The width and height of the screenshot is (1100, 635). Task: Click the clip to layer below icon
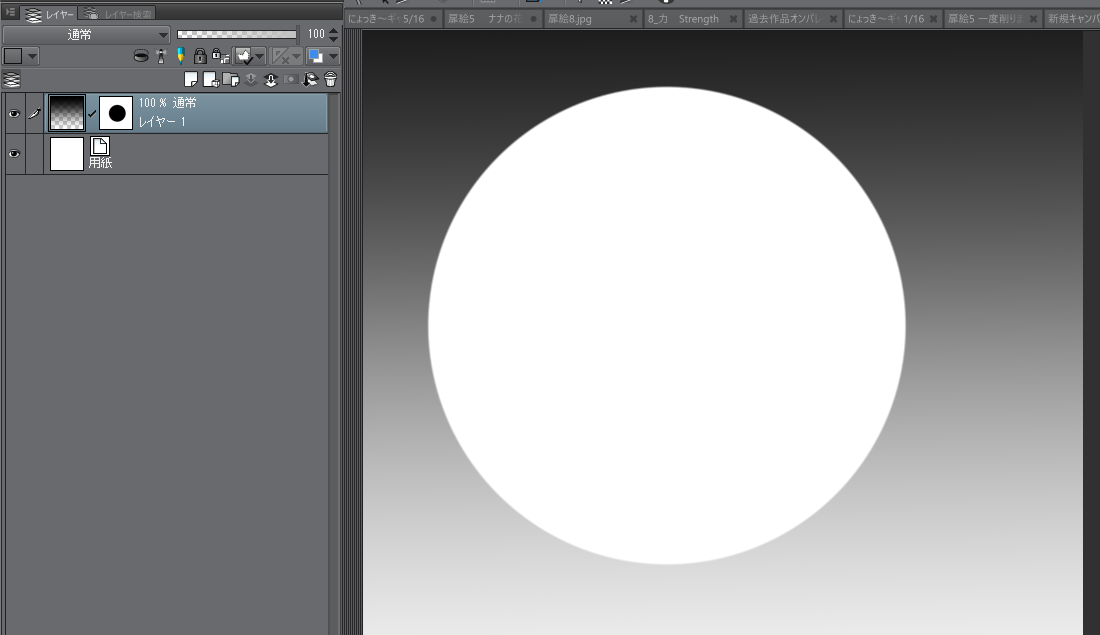pos(141,57)
